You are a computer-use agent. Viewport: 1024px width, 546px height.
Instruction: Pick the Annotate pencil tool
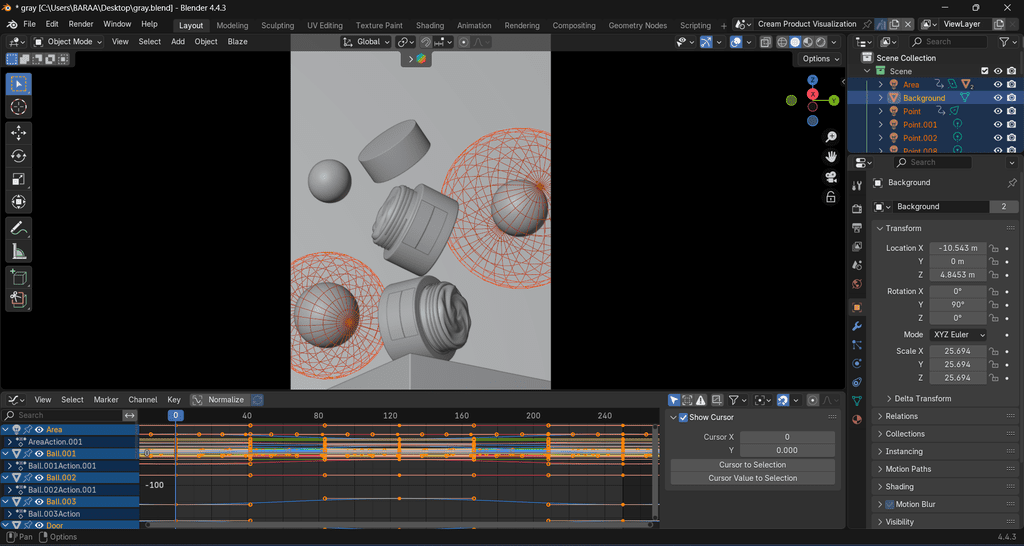pyautogui.click(x=19, y=228)
